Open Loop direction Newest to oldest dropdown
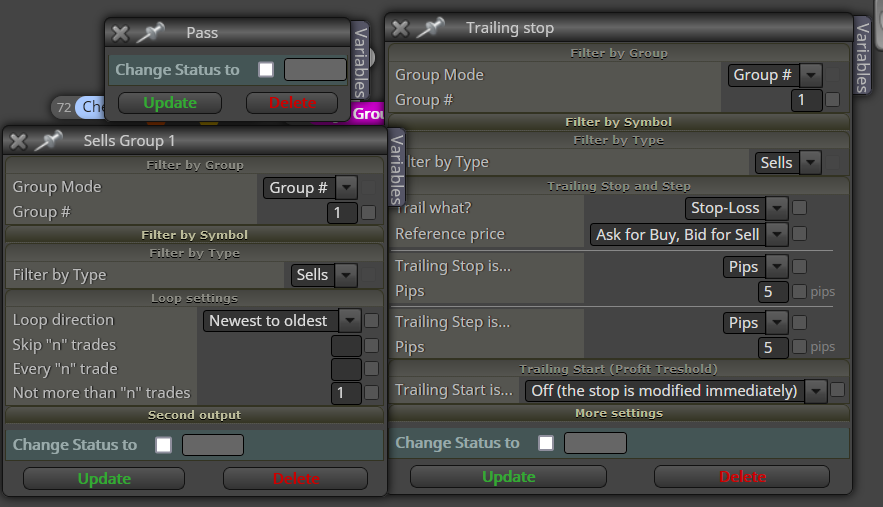The image size is (883, 507). [x=282, y=321]
